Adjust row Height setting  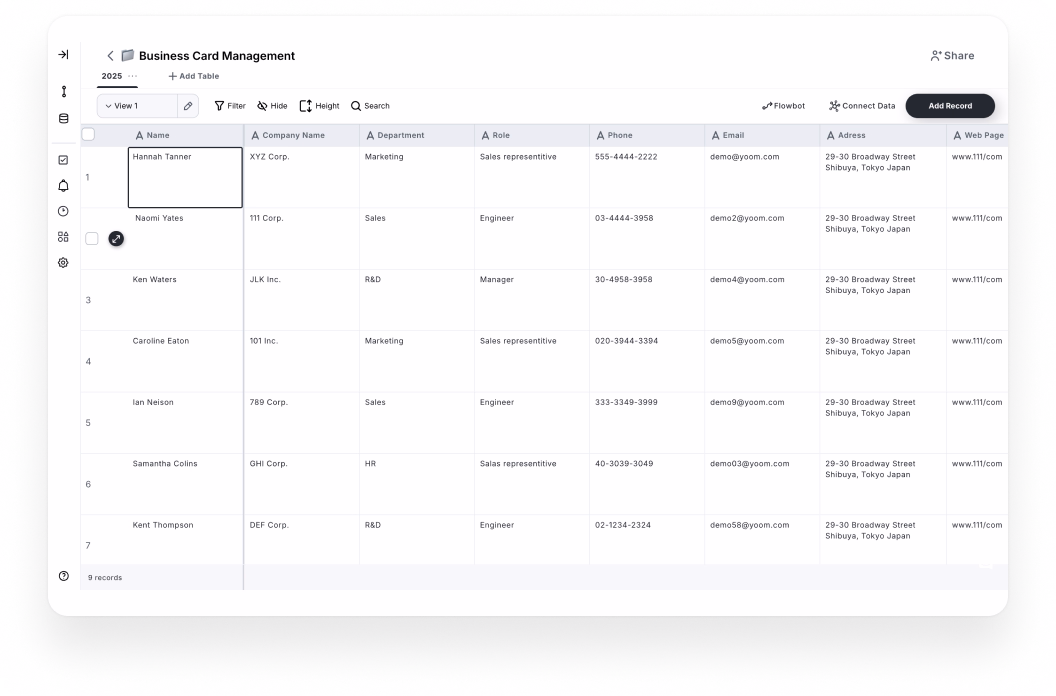coord(319,106)
